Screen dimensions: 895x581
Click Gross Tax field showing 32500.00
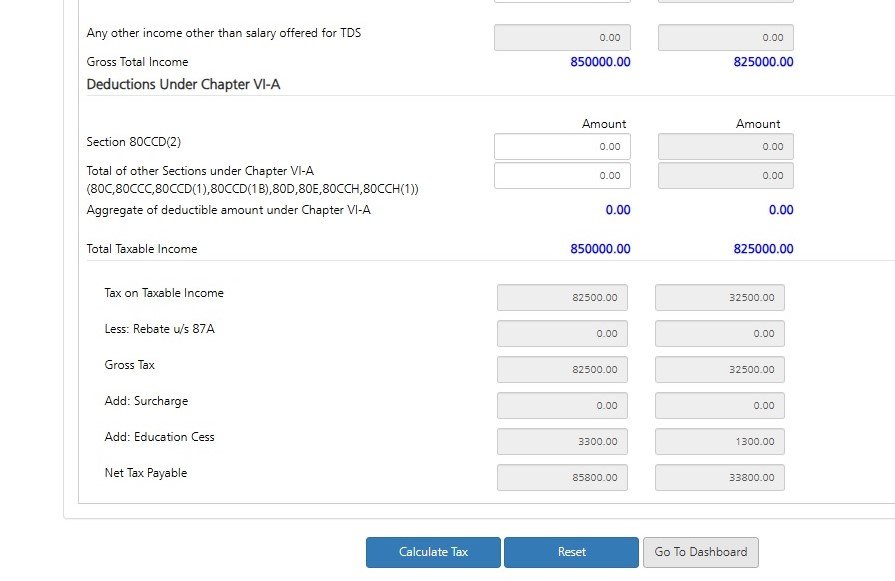click(720, 370)
